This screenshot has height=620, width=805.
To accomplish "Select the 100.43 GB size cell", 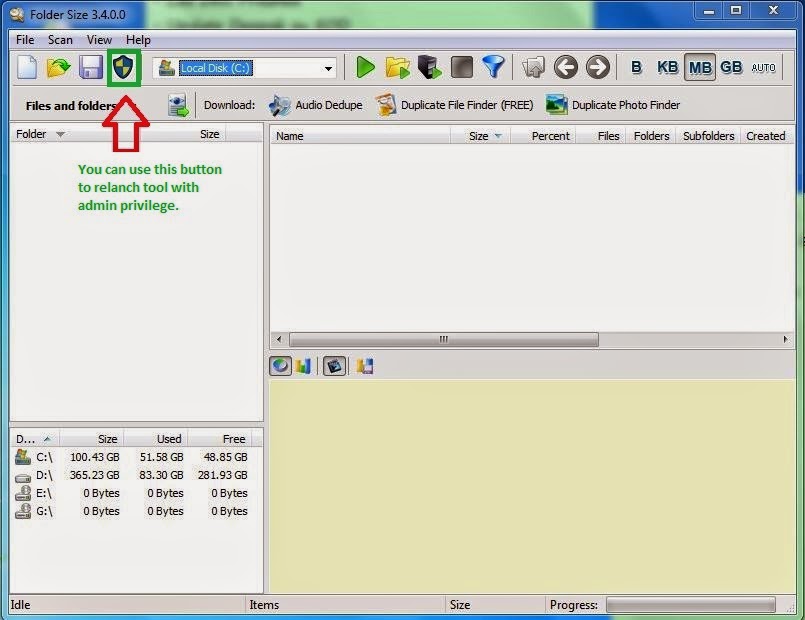I will (94, 457).
